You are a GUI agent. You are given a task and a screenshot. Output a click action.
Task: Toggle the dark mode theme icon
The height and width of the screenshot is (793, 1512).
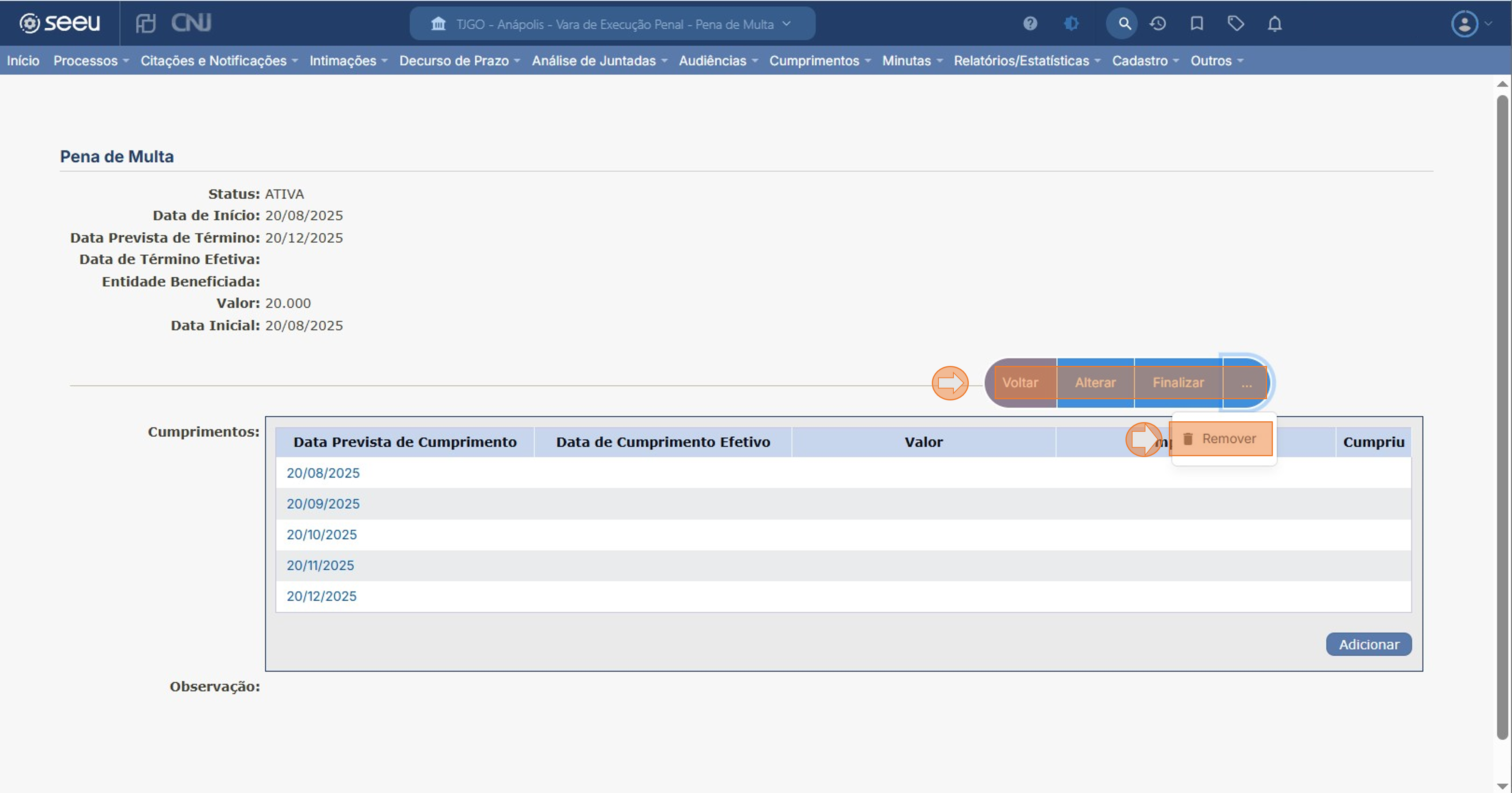1071,23
